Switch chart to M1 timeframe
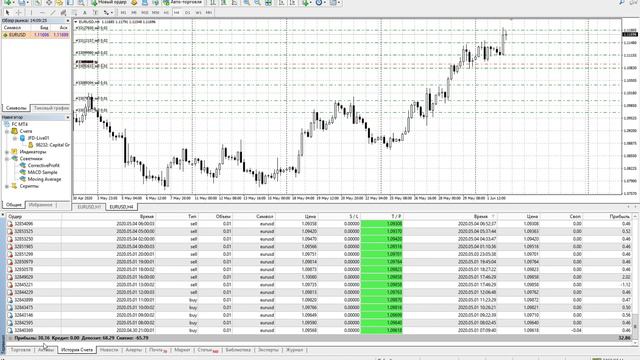The image size is (640, 360). tap(123, 13)
